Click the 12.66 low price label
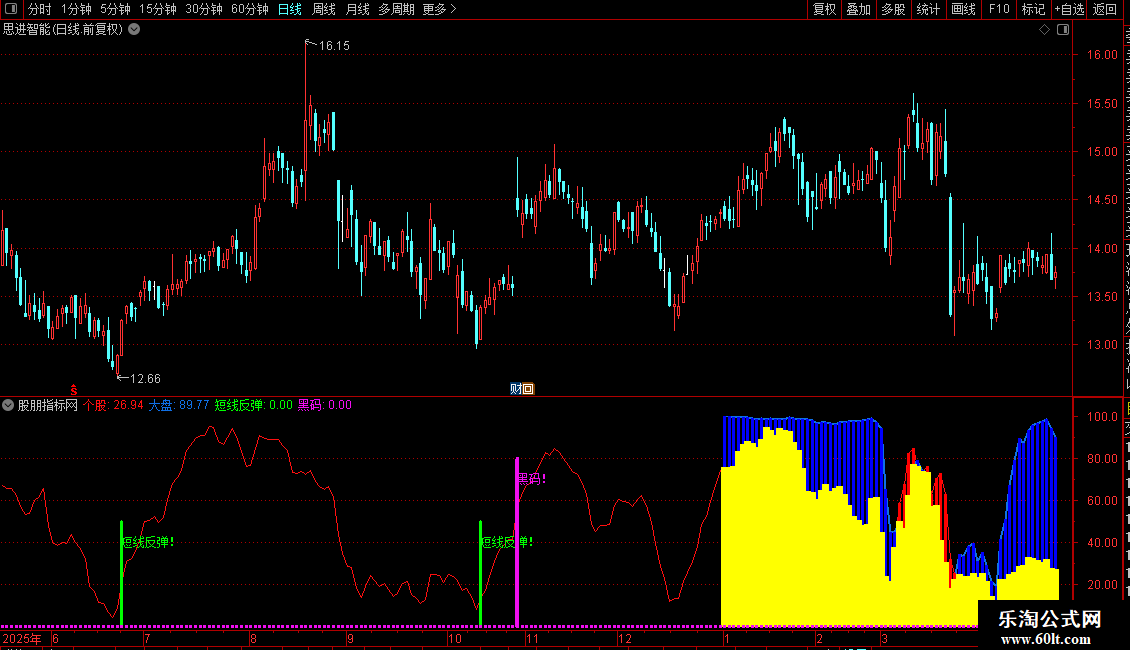The width and height of the screenshot is (1130, 650). click(x=145, y=378)
